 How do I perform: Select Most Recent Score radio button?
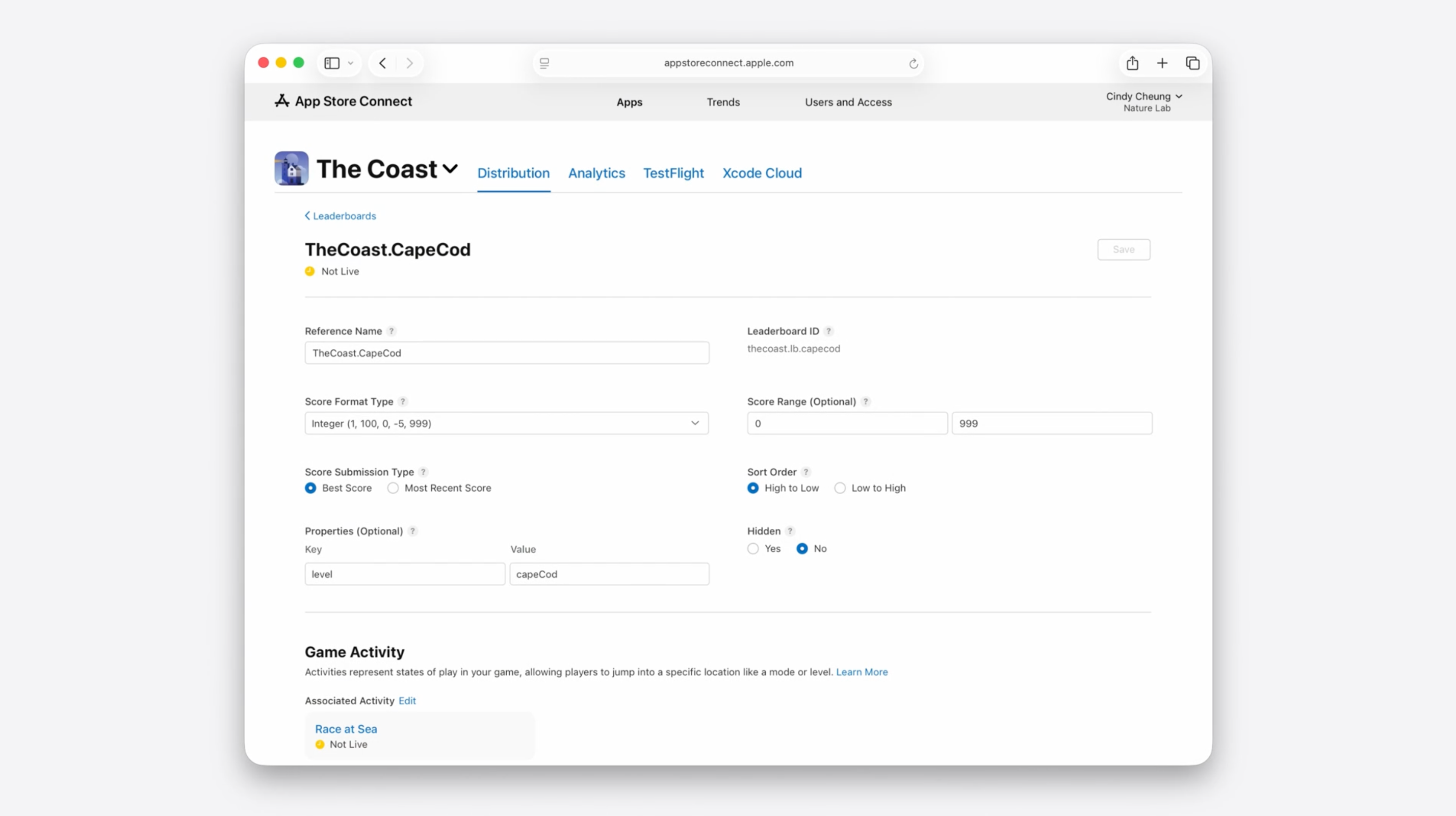click(x=393, y=488)
